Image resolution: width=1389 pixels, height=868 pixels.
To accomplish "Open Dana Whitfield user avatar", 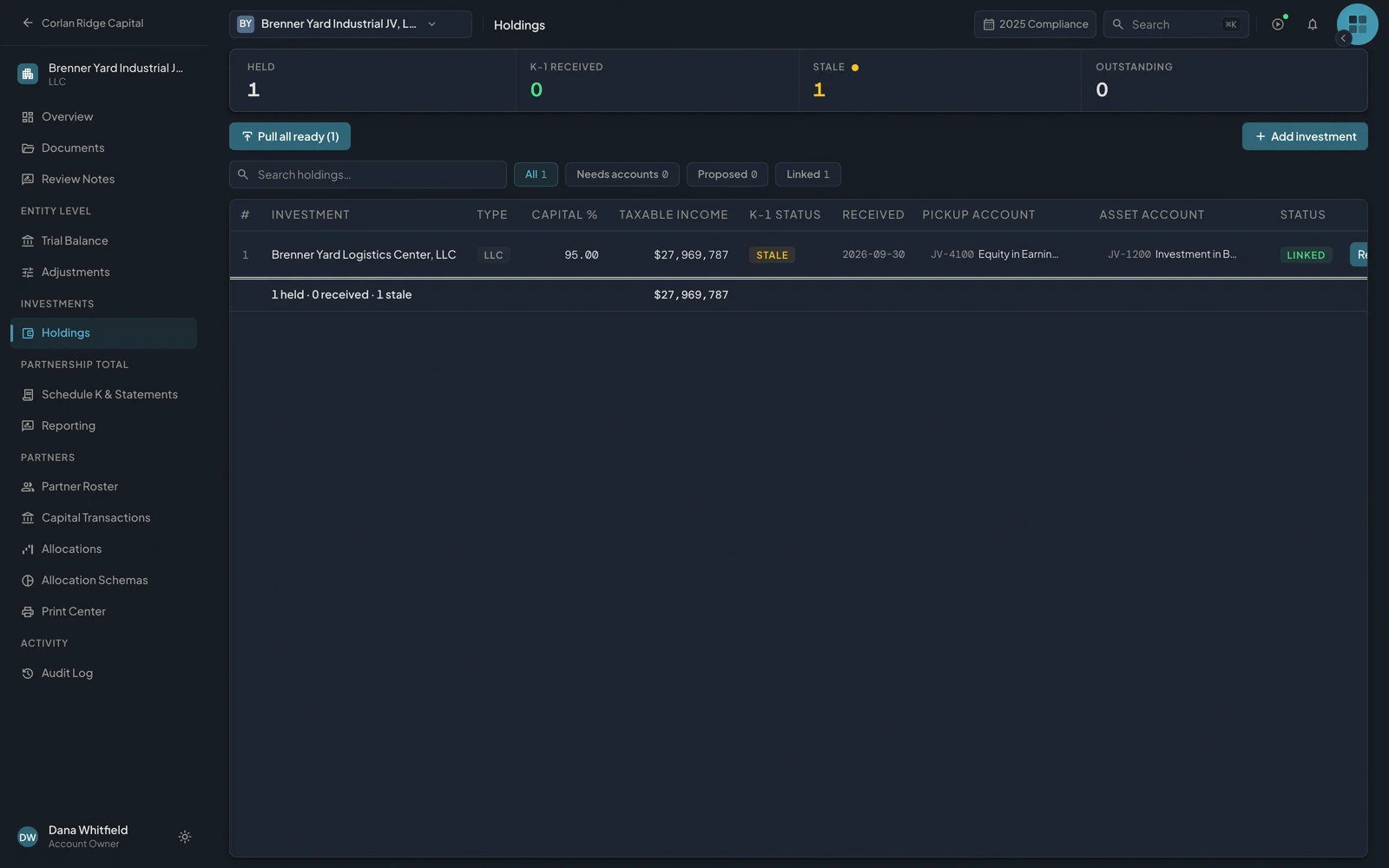I will point(28,837).
